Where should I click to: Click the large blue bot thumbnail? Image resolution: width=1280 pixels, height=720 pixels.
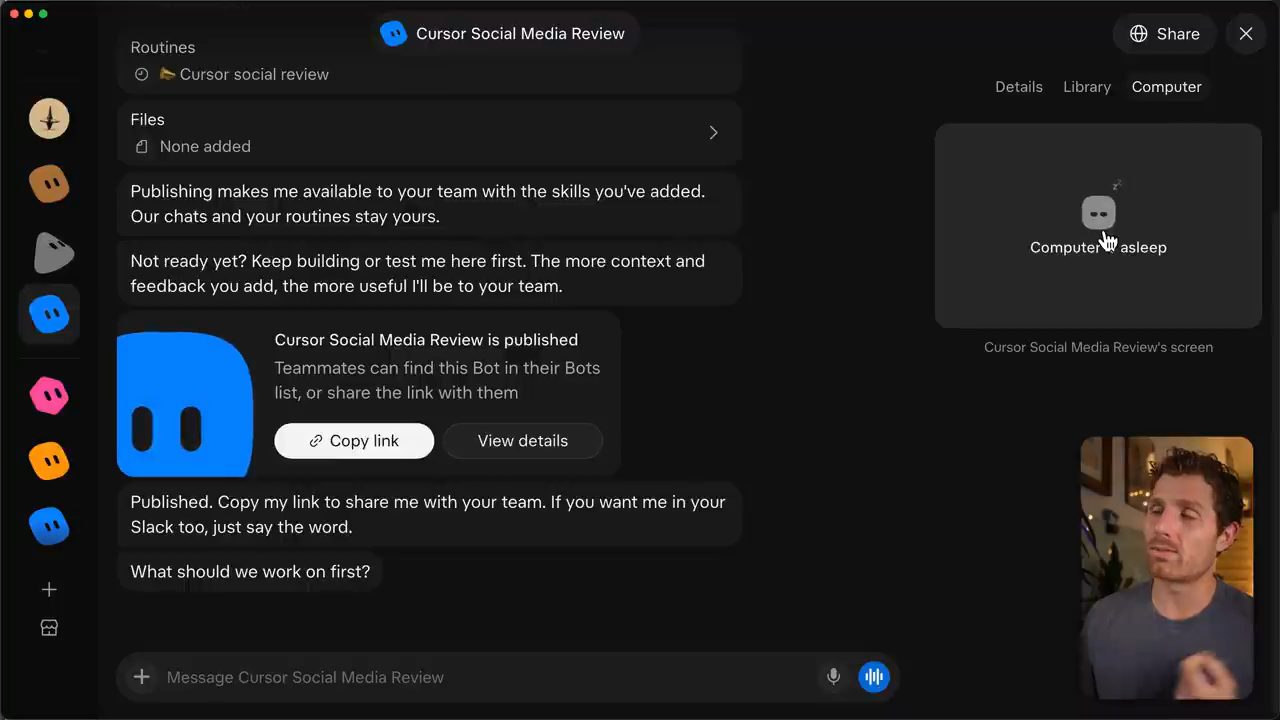point(184,404)
